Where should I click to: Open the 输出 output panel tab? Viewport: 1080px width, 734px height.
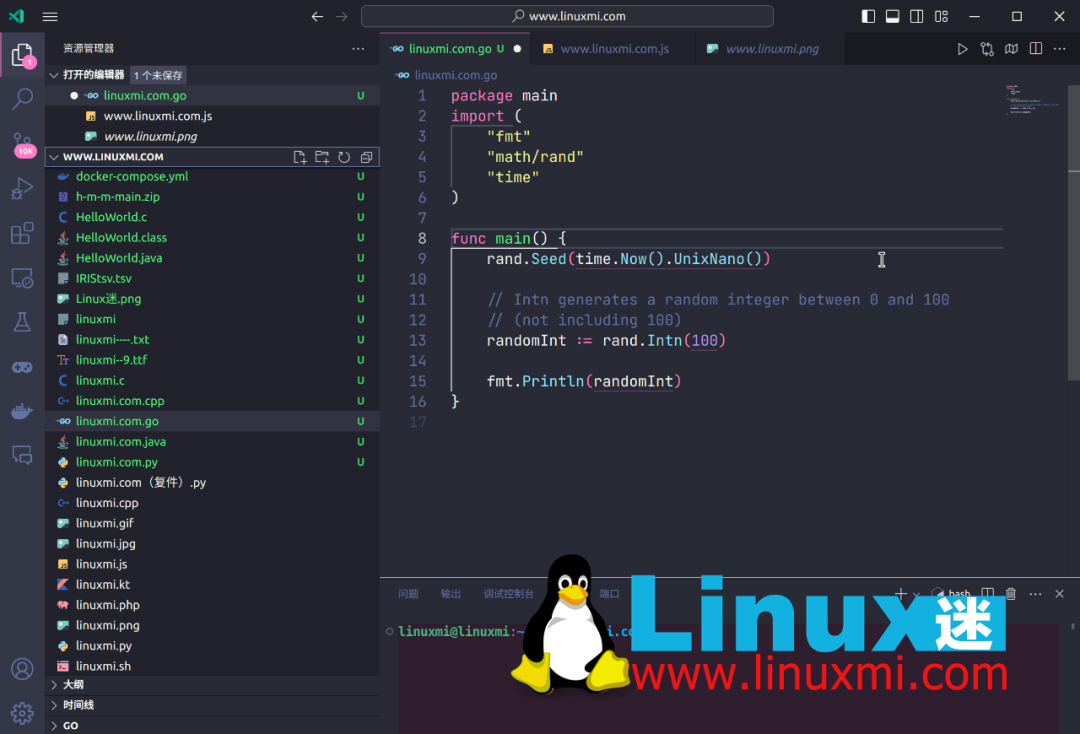point(451,594)
